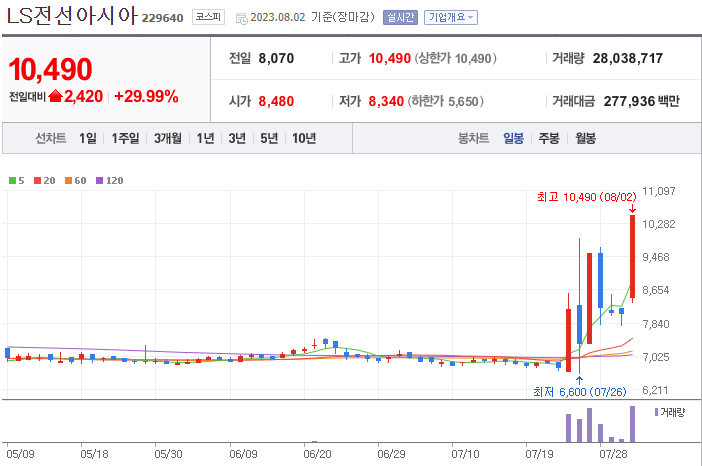Click the green 5-day moving average swatch
This screenshot has width=702, height=466.
tap(13, 180)
